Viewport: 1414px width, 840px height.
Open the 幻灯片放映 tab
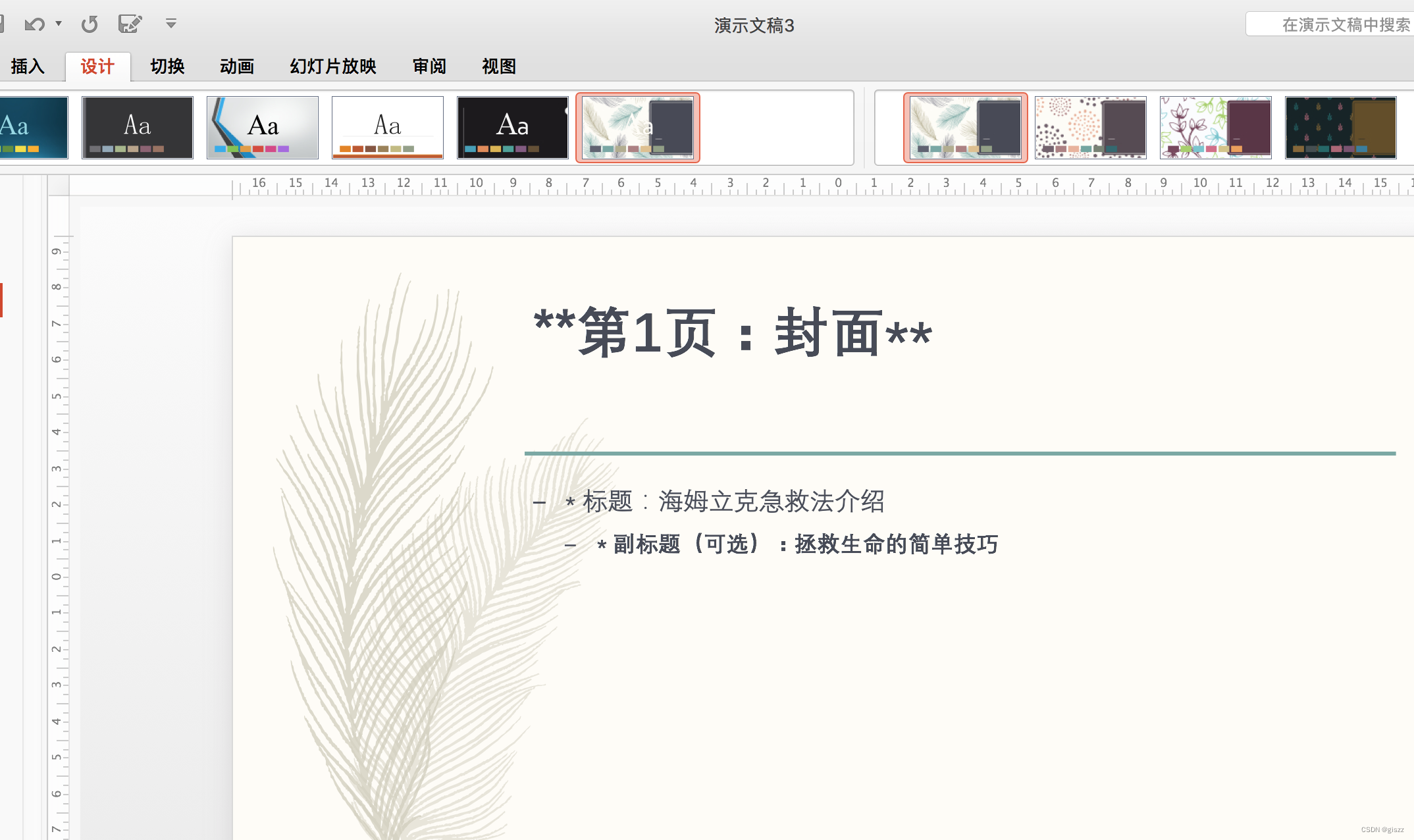click(333, 66)
